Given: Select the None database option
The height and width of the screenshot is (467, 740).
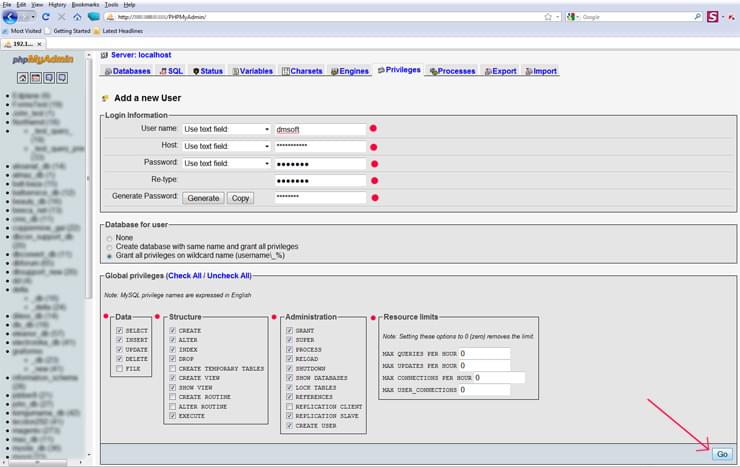Looking at the screenshot, I should [x=109, y=239].
